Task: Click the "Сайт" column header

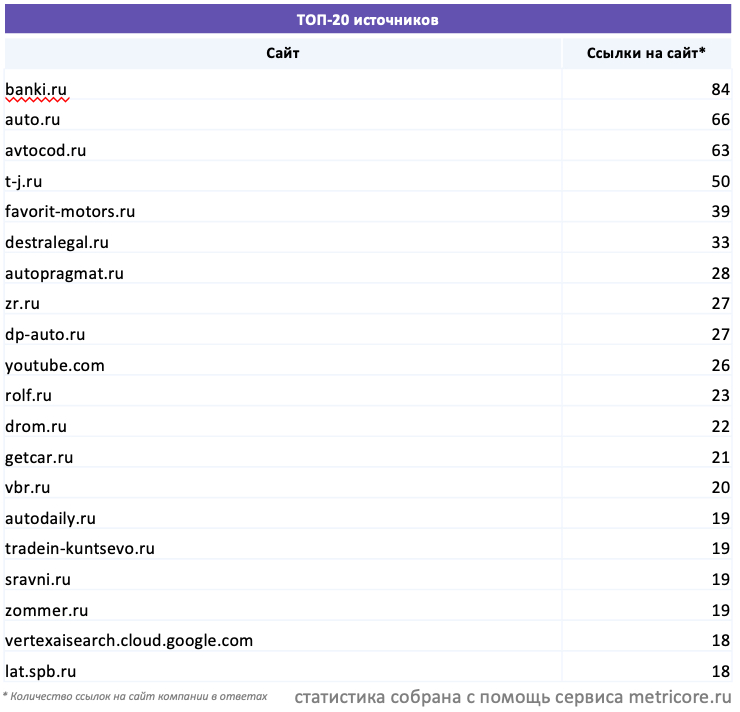Action: tap(283, 53)
